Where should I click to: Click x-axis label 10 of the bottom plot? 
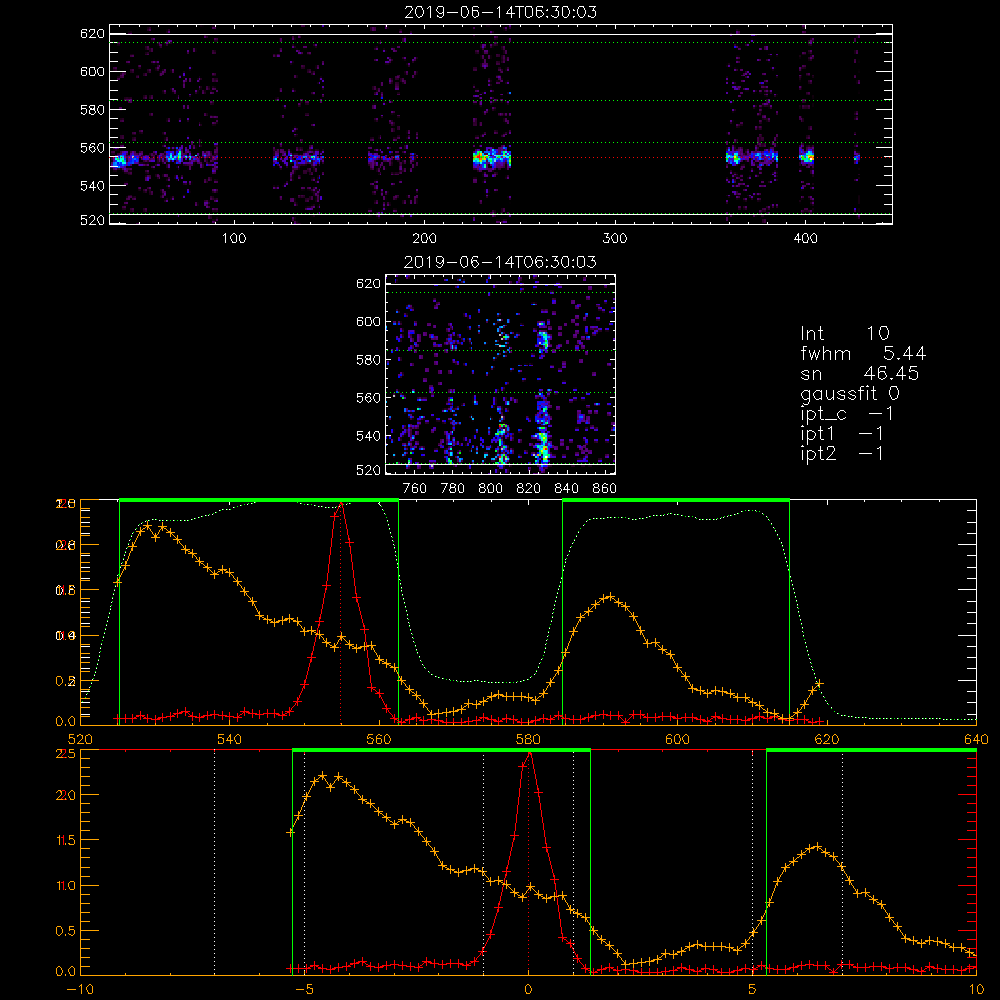point(976,990)
